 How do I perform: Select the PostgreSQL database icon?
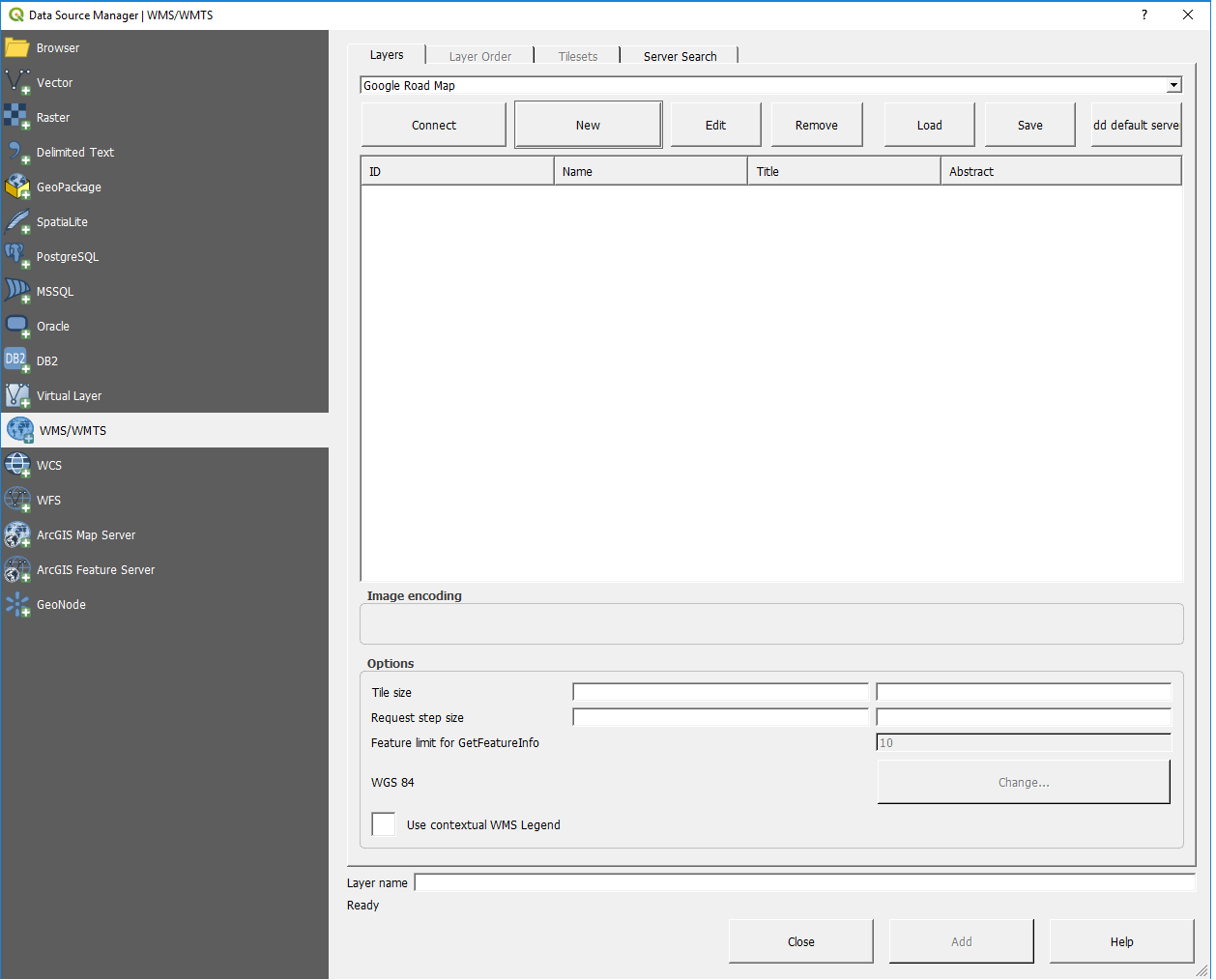[17, 256]
